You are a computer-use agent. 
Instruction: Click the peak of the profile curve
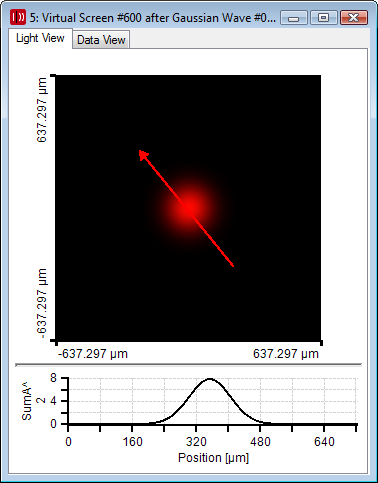pos(210,379)
